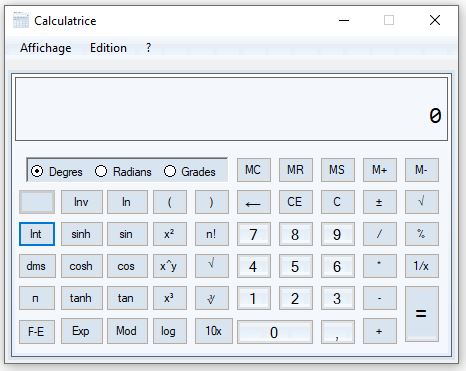Click the digit 6 key
Screen dimensions: 466x371
pyautogui.click(x=338, y=266)
